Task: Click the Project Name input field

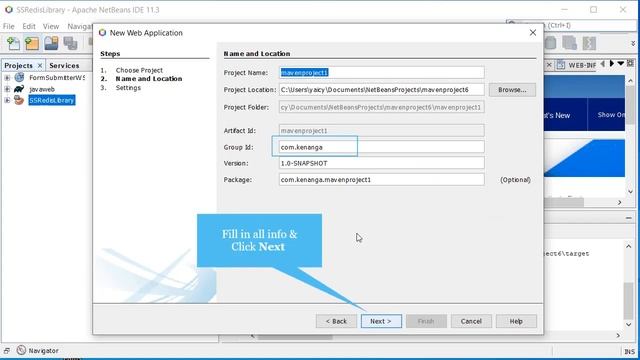Action: [x=381, y=73]
